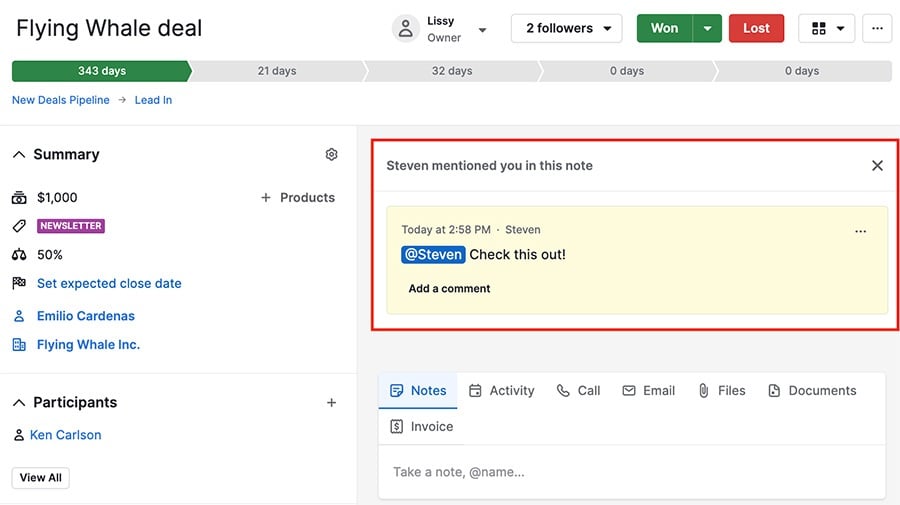Open the note's three-dots options menu

point(860,231)
